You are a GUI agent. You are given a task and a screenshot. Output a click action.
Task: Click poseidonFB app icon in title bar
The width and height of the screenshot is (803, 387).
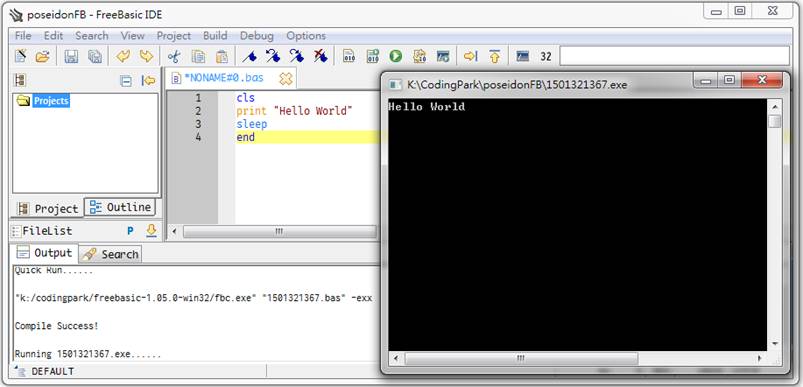(x=16, y=15)
